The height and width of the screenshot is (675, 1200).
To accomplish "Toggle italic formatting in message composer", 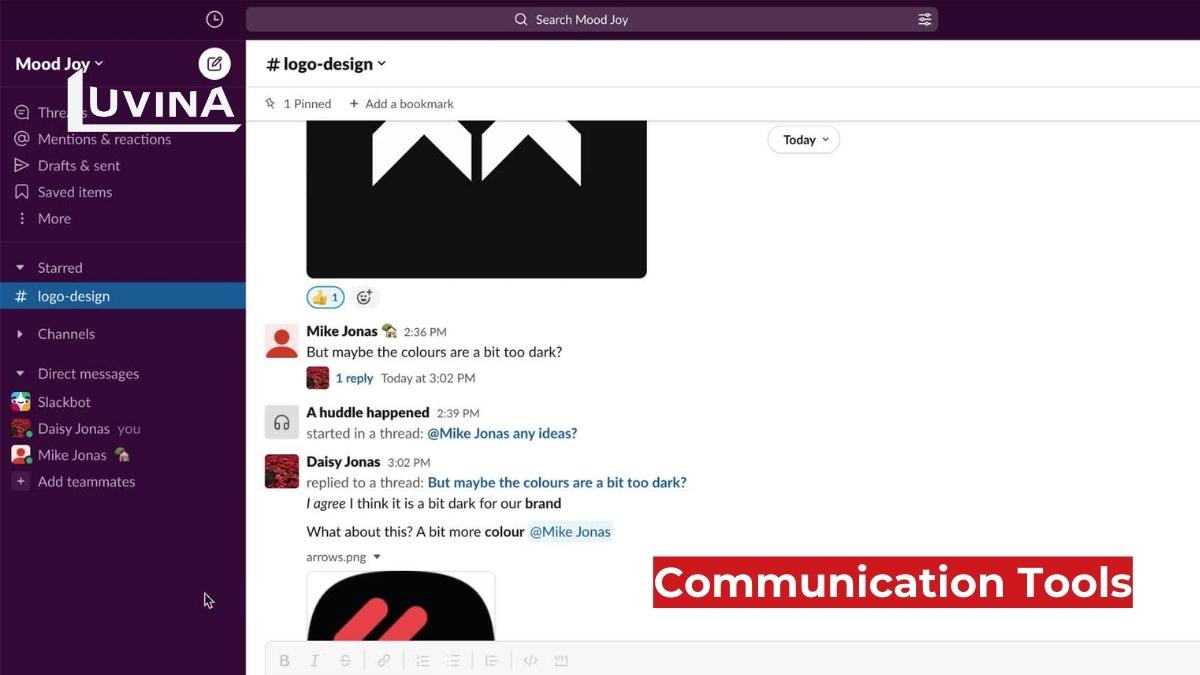I will coord(314,660).
